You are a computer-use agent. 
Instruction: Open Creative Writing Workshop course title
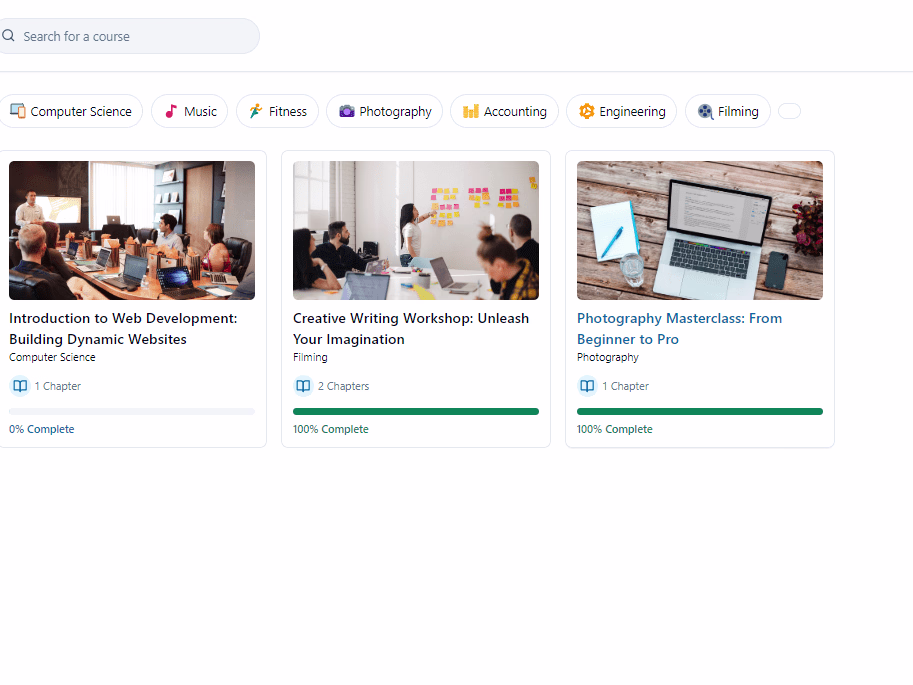coord(410,328)
